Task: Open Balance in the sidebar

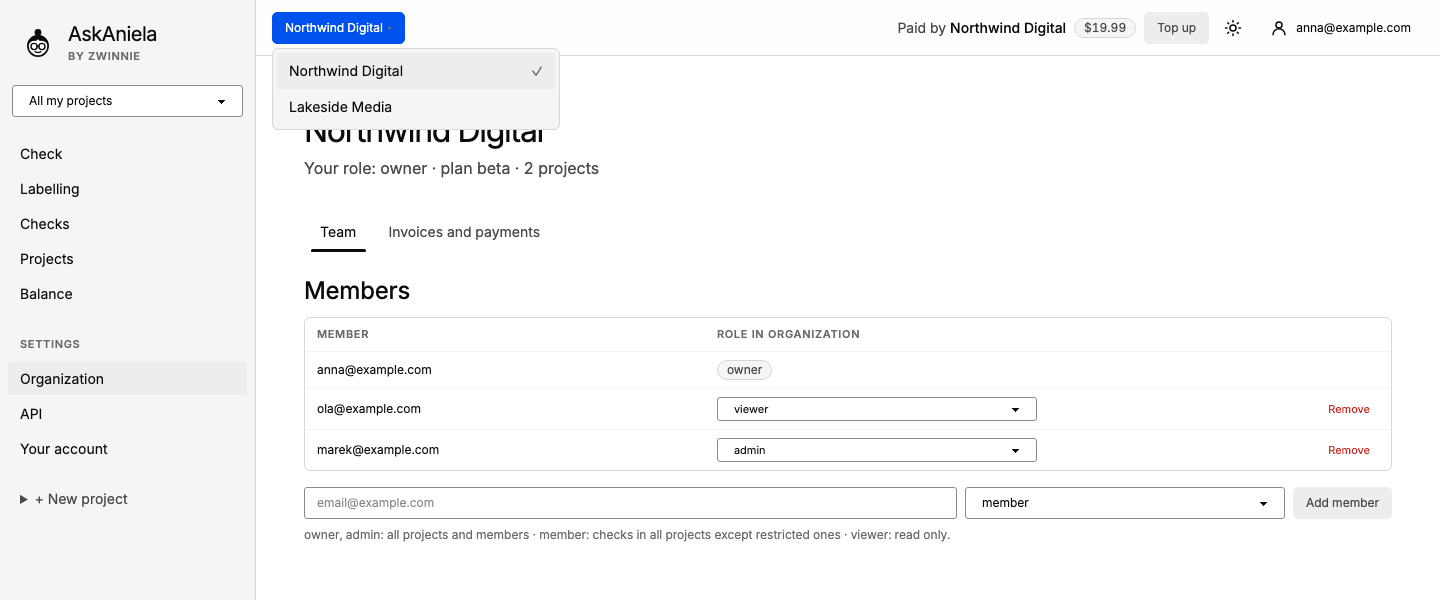Action: (127, 294)
